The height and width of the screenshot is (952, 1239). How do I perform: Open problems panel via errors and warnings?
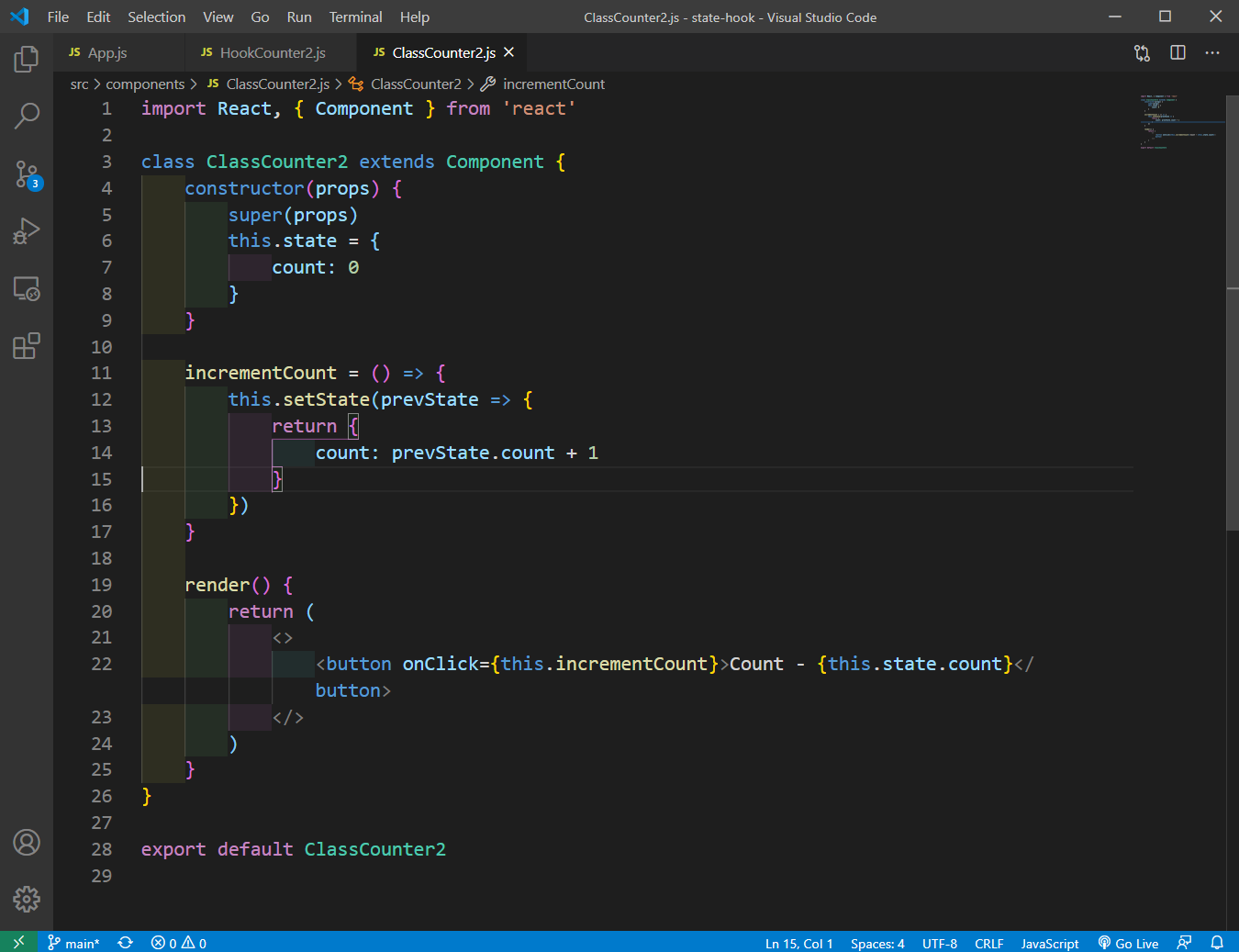(x=179, y=943)
